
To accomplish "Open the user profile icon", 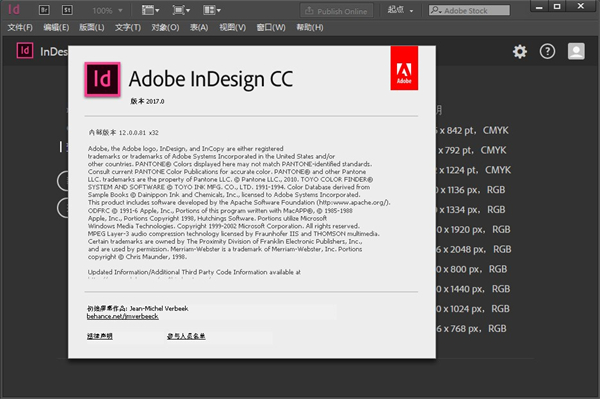I will coord(576,51).
